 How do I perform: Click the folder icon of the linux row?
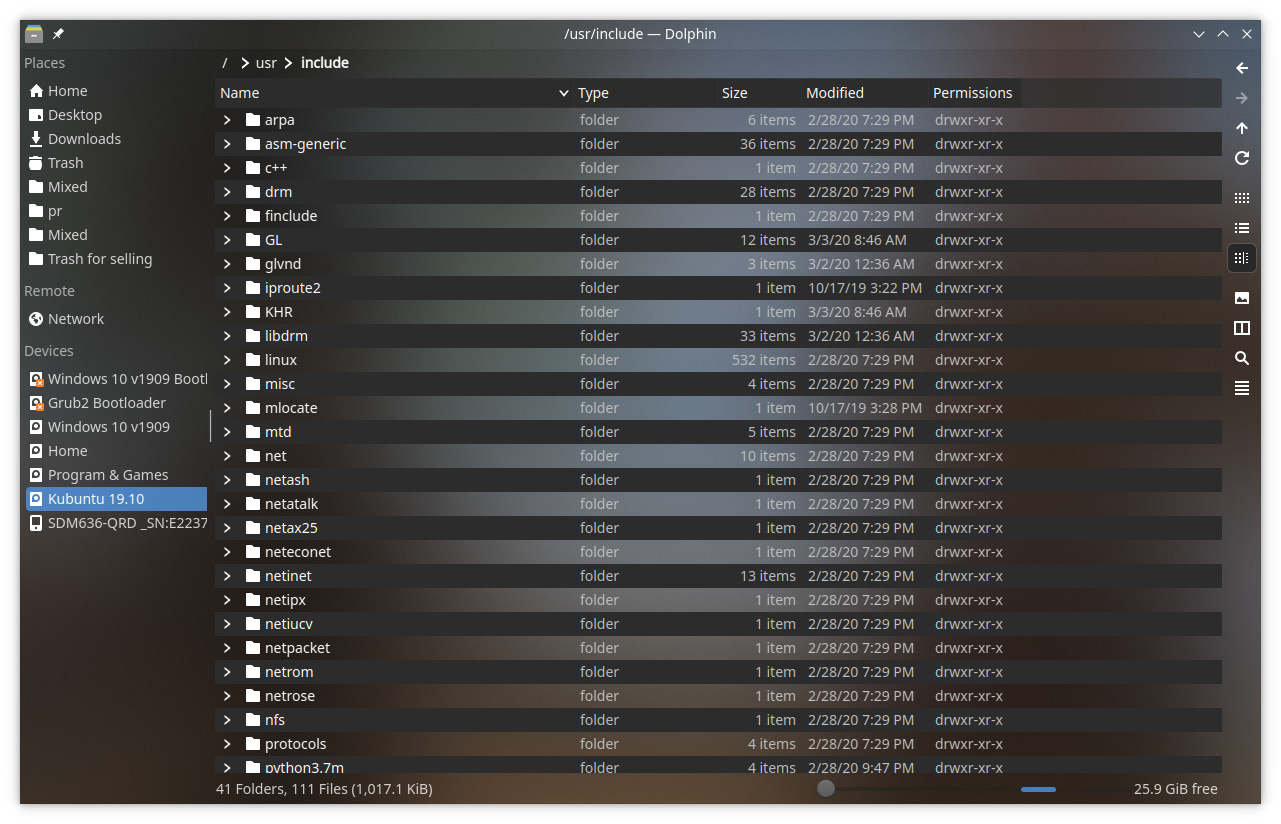252,360
